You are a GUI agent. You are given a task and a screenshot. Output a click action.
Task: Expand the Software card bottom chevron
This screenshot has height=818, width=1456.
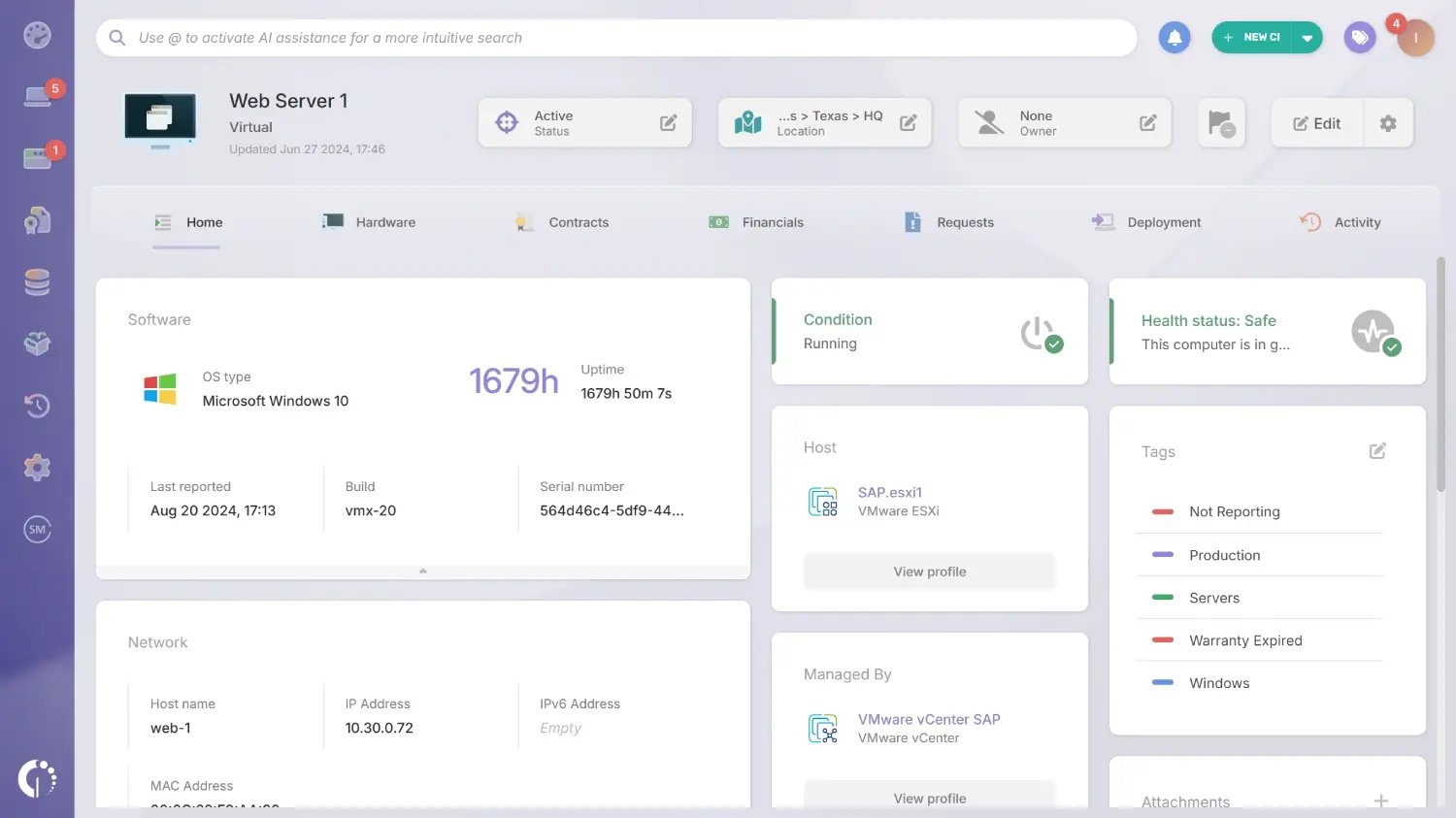tap(422, 571)
